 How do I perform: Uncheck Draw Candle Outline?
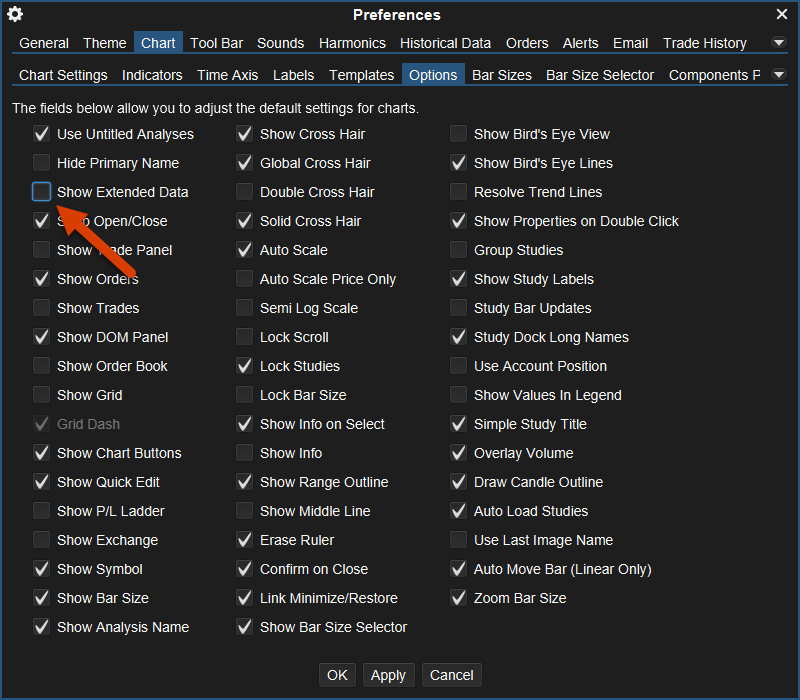pos(458,482)
